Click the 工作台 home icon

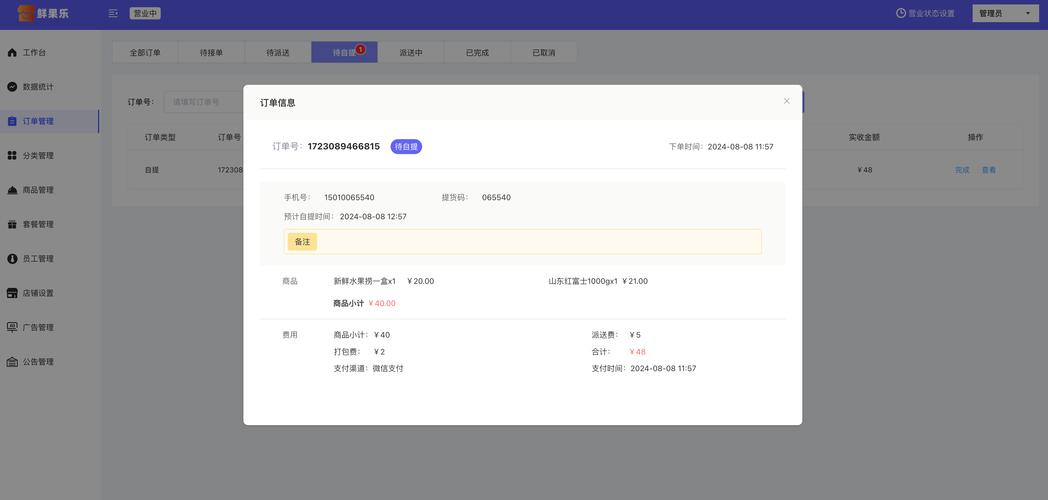[x=12, y=52]
